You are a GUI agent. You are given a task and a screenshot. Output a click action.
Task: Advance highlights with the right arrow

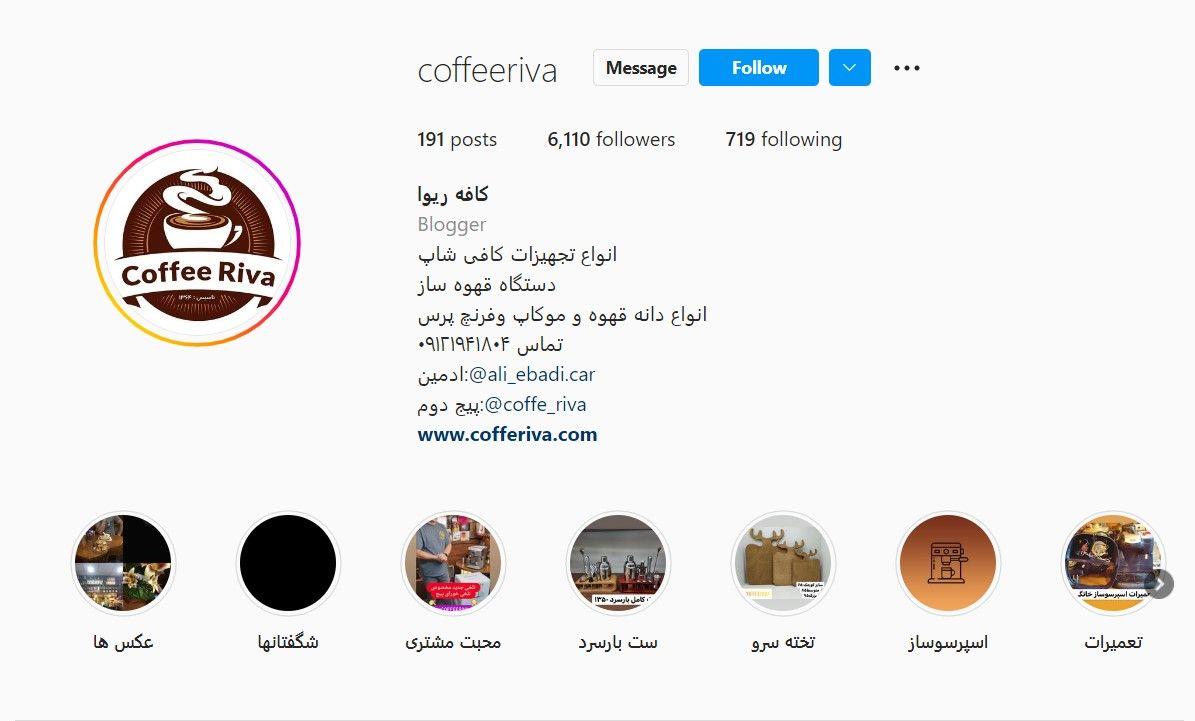[1159, 585]
